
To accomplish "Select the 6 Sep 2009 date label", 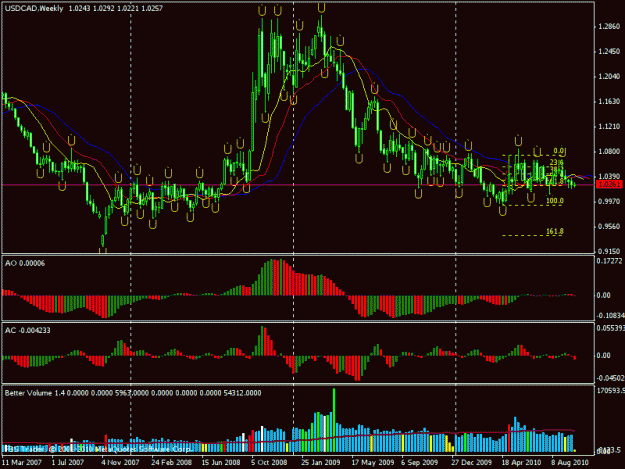I will [x=420, y=462].
